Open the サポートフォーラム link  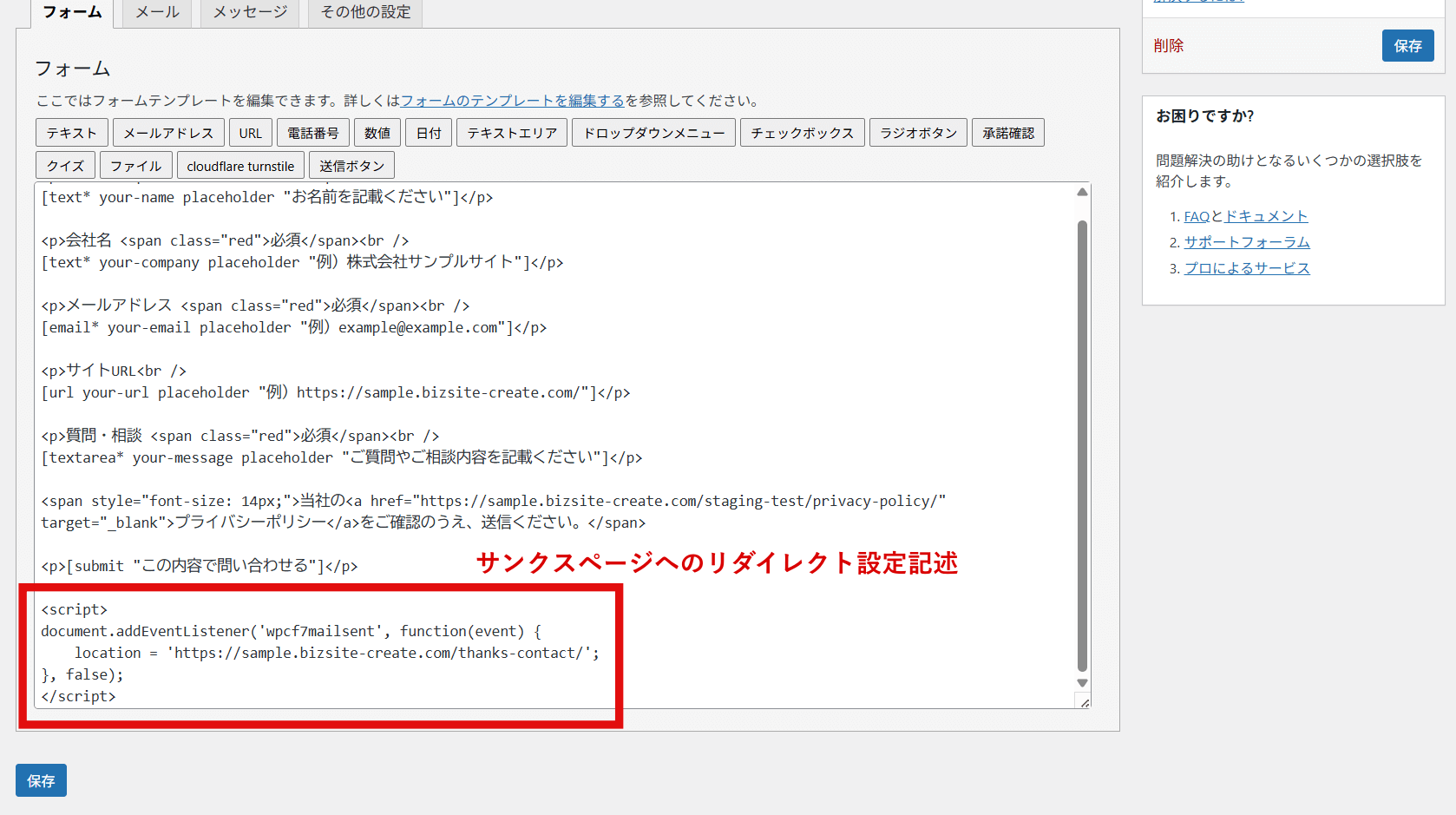pos(1247,242)
